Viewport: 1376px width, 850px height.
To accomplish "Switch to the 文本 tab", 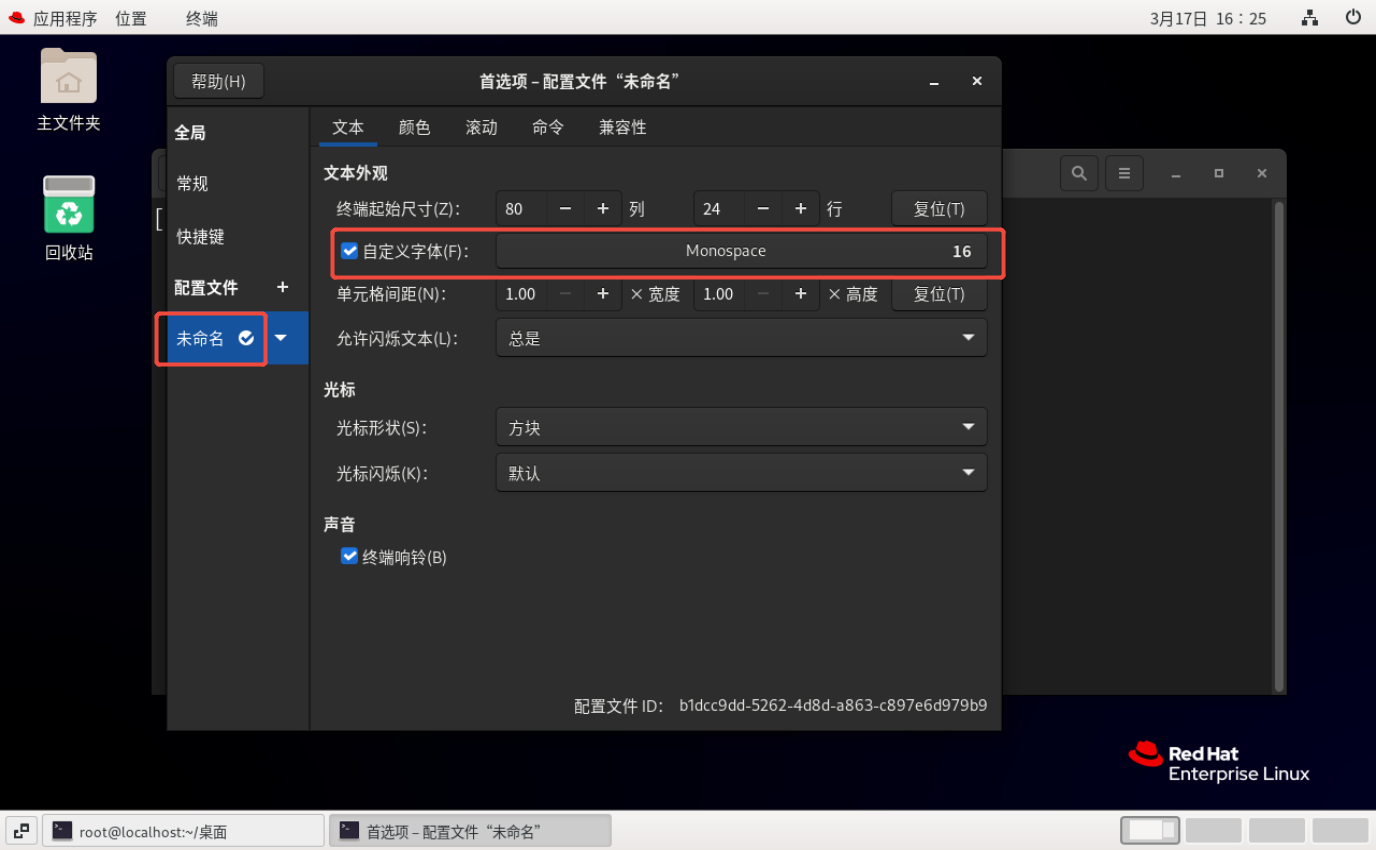I will point(348,127).
